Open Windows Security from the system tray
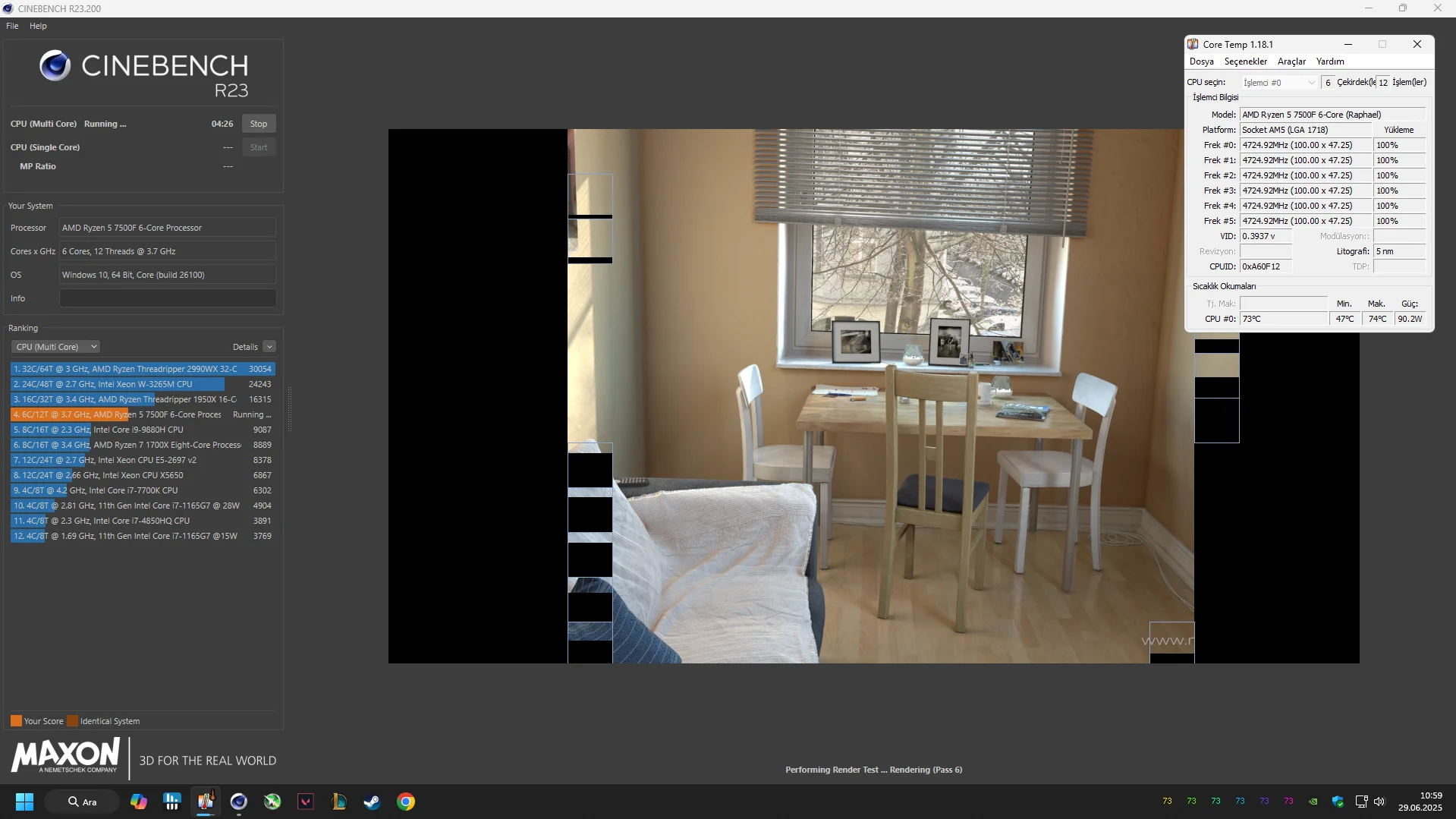1456x819 pixels. [1338, 802]
